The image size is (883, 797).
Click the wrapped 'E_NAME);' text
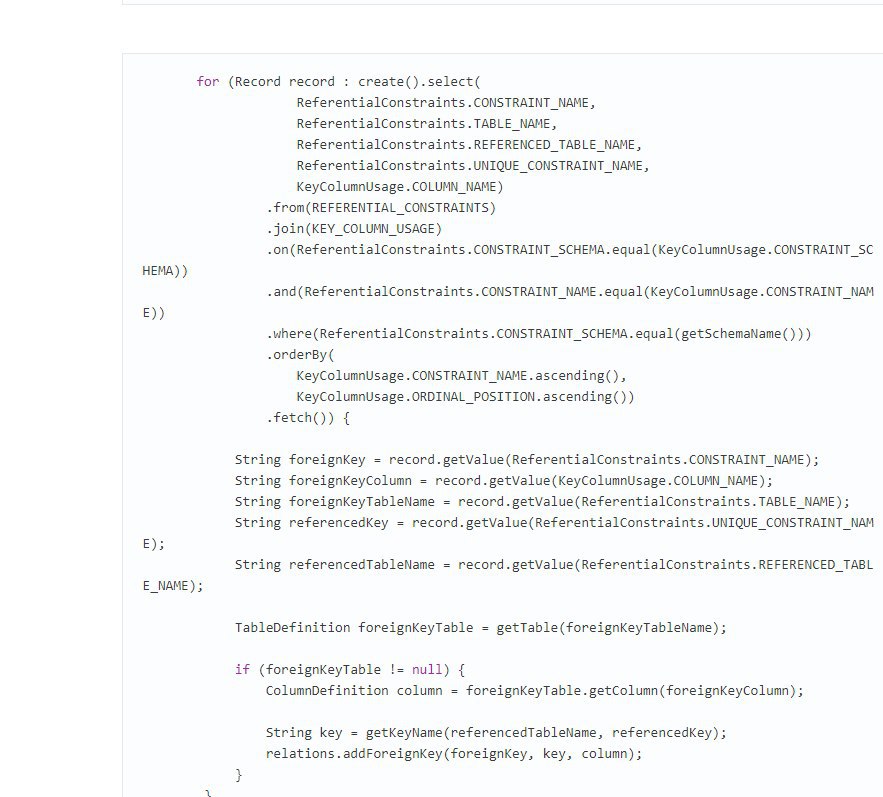(173, 586)
